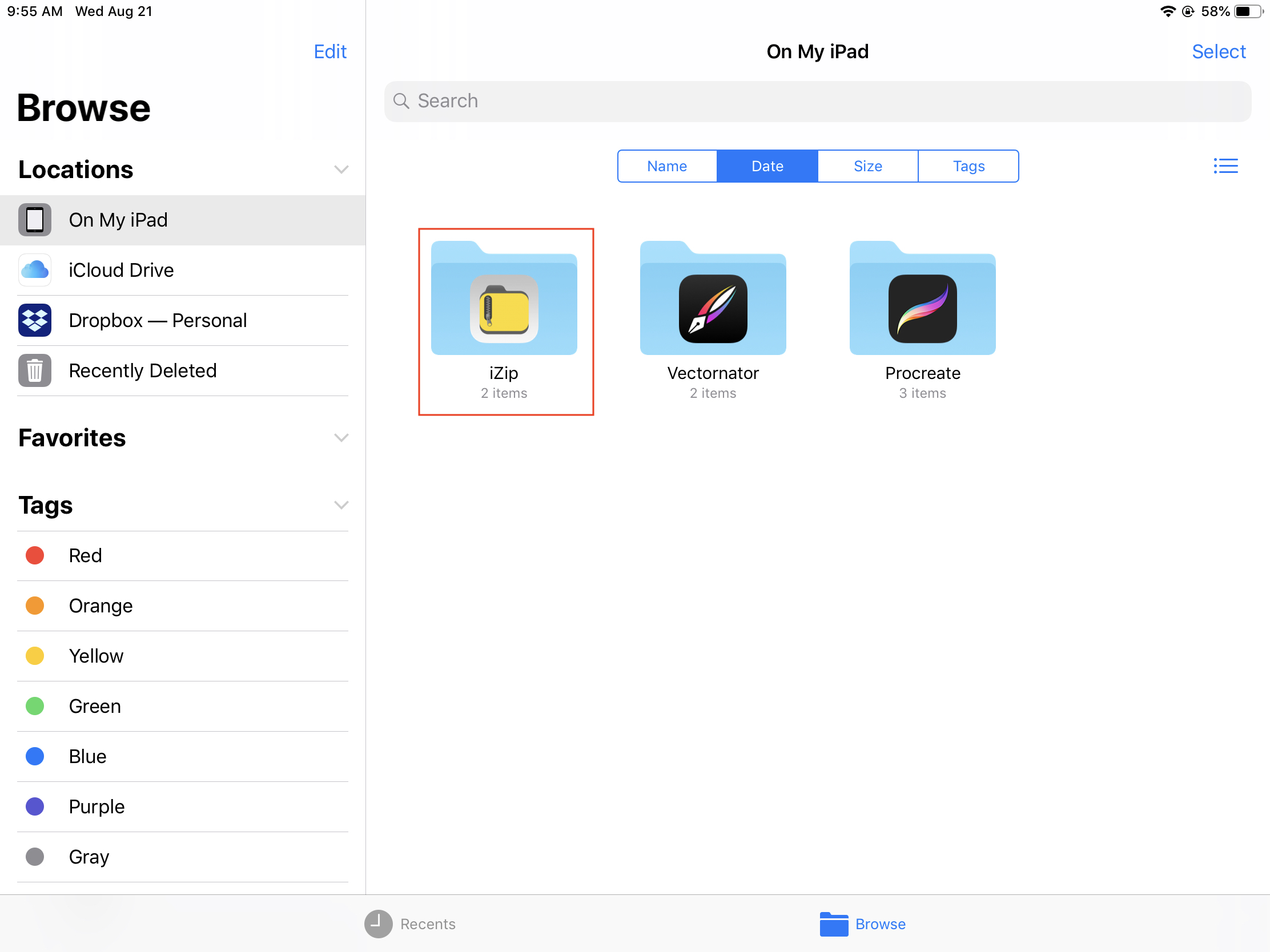The height and width of the screenshot is (952, 1270).
Task: Switch to Browse tab label
Action: pyautogui.click(x=880, y=924)
